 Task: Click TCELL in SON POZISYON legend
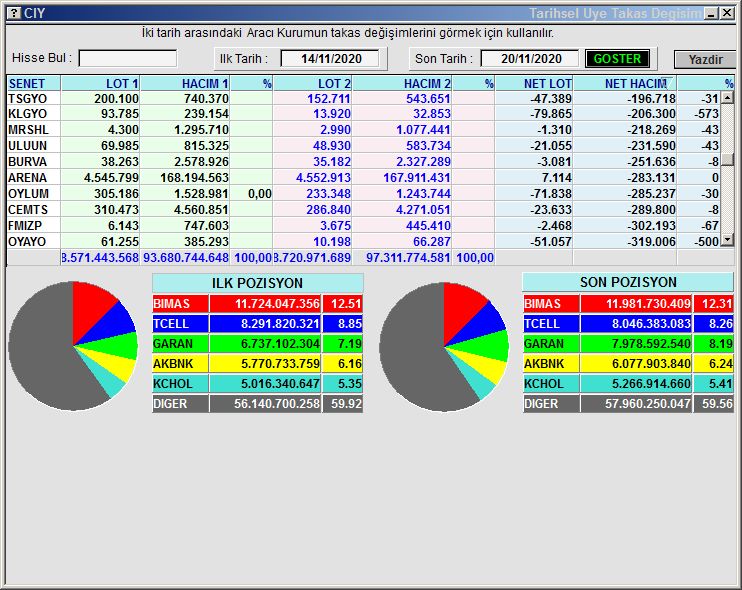point(551,324)
